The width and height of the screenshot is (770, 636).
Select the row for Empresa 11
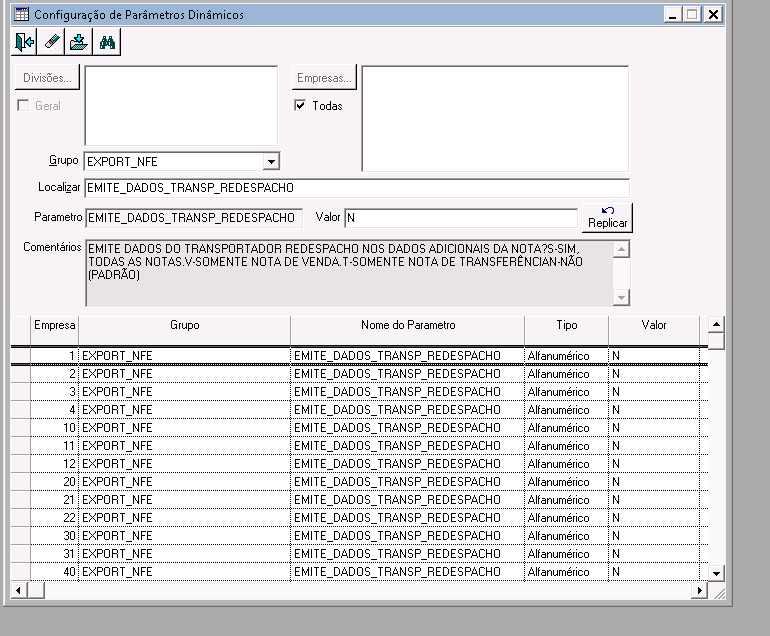tap(359, 446)
